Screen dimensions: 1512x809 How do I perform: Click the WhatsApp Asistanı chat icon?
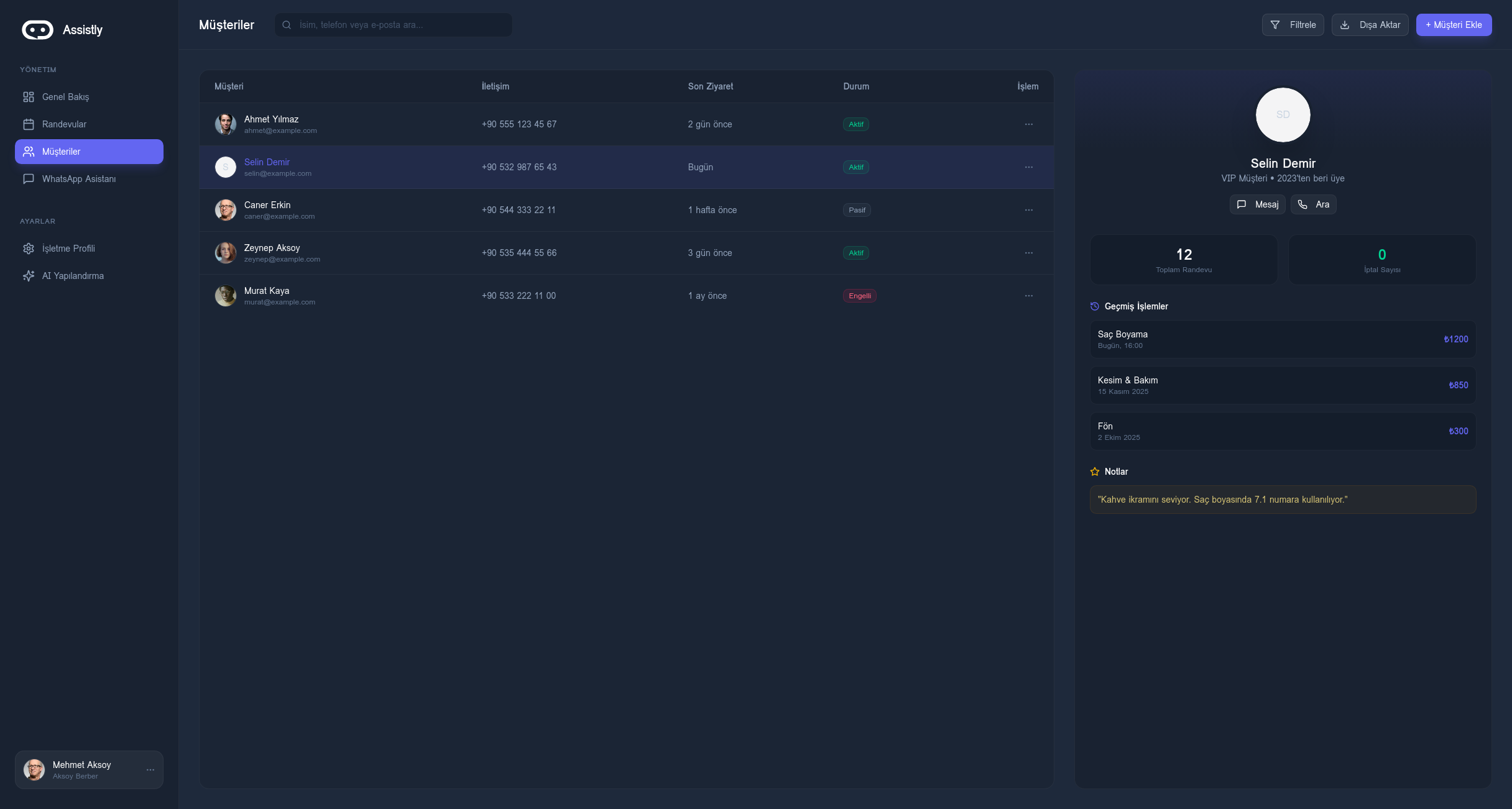[29, 179]
